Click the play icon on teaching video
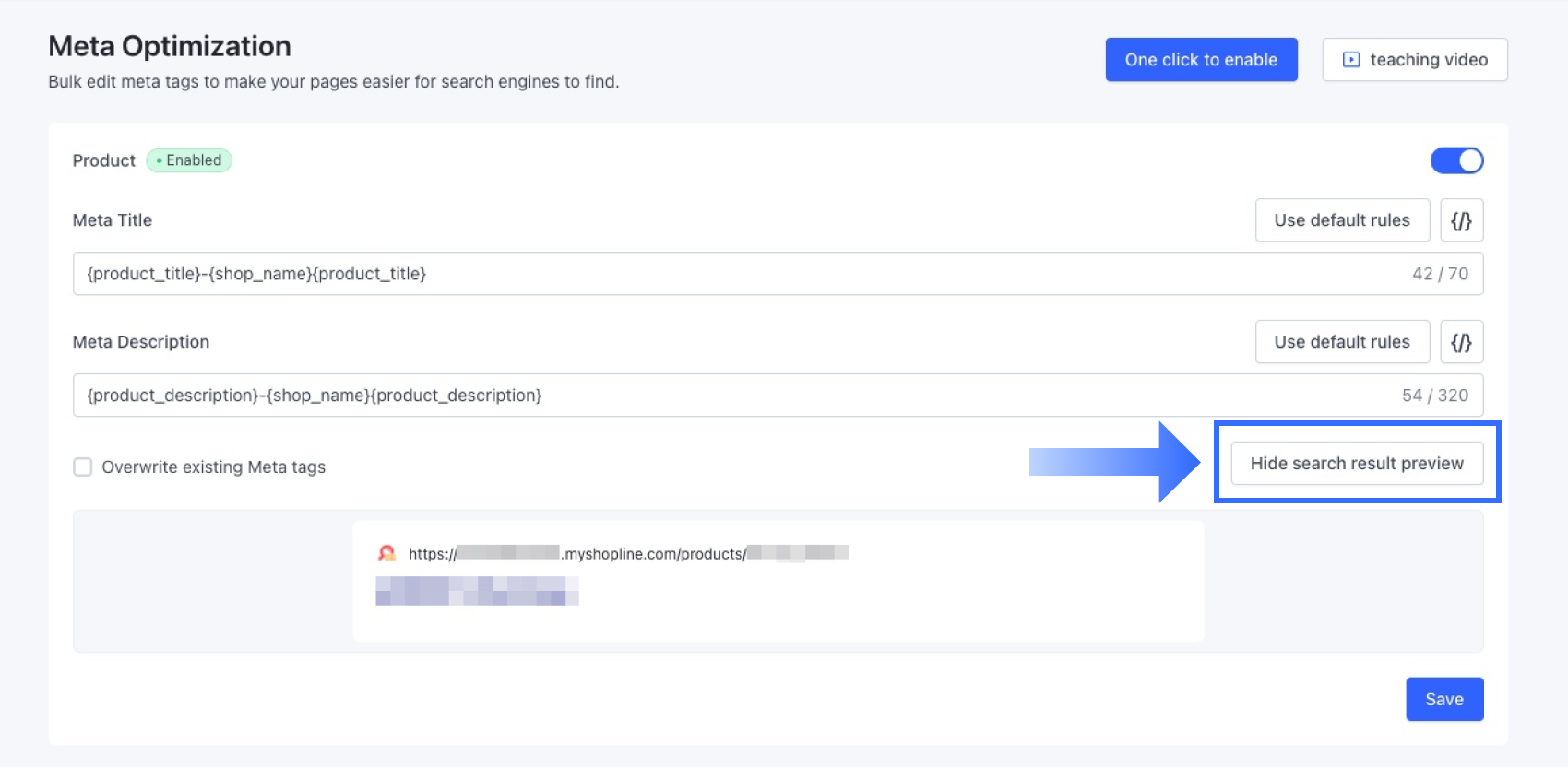The height and width of the screenshot is (768, 1568). coord(1351,60)
